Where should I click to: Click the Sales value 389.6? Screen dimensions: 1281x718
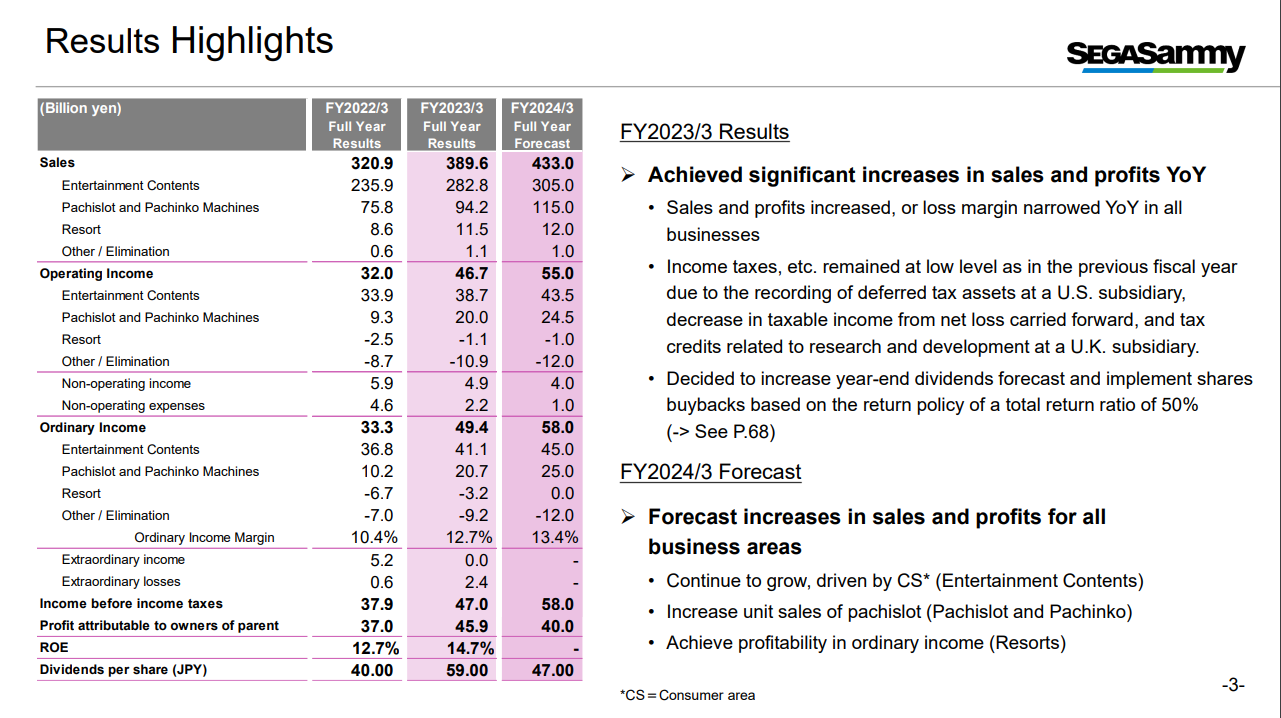[467, 163]
